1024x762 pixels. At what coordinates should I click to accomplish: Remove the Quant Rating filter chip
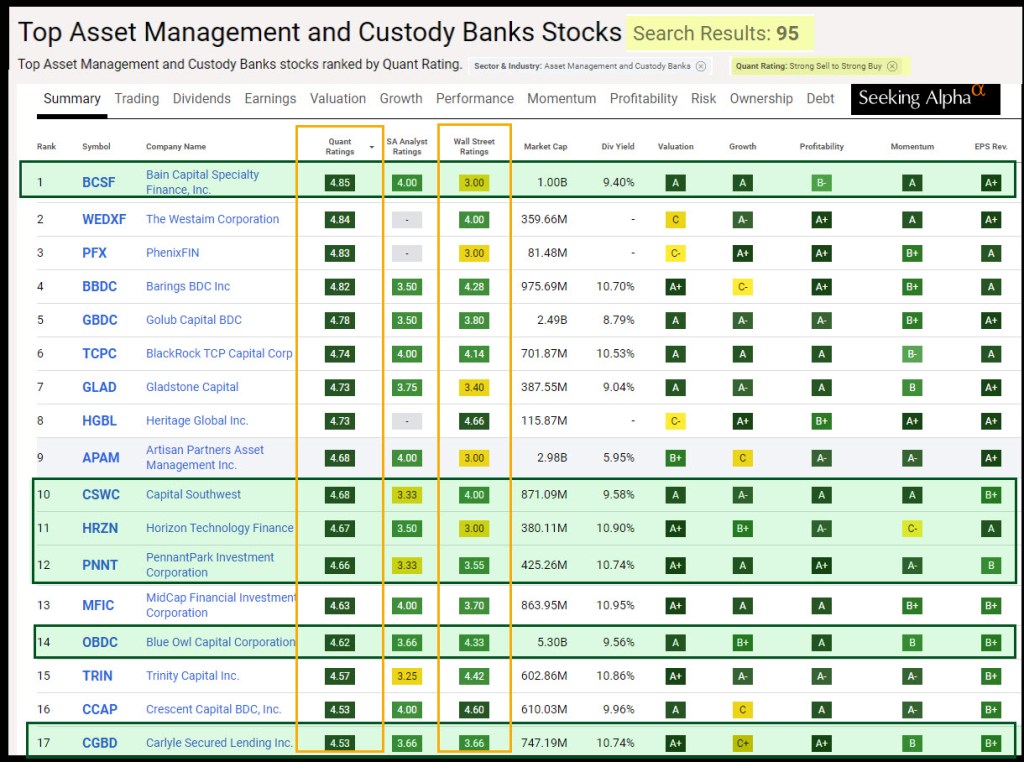[x=892, y=66]
